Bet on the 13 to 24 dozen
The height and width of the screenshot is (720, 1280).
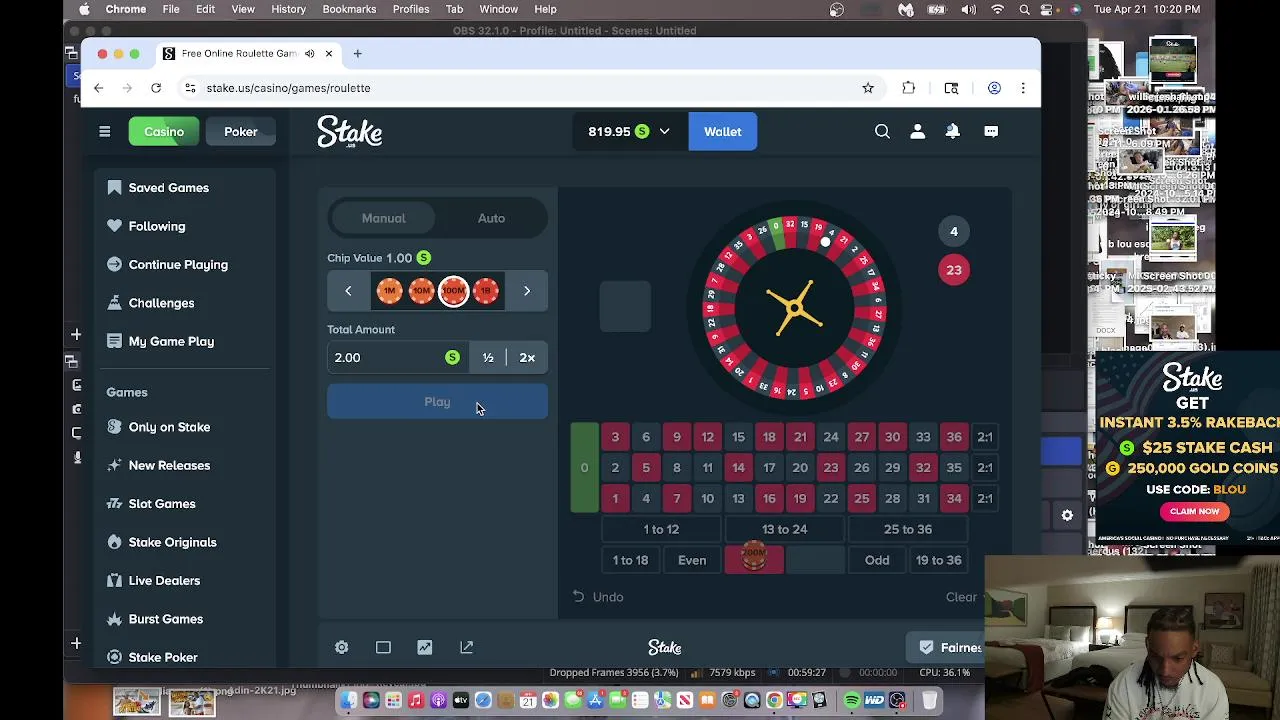784,529
